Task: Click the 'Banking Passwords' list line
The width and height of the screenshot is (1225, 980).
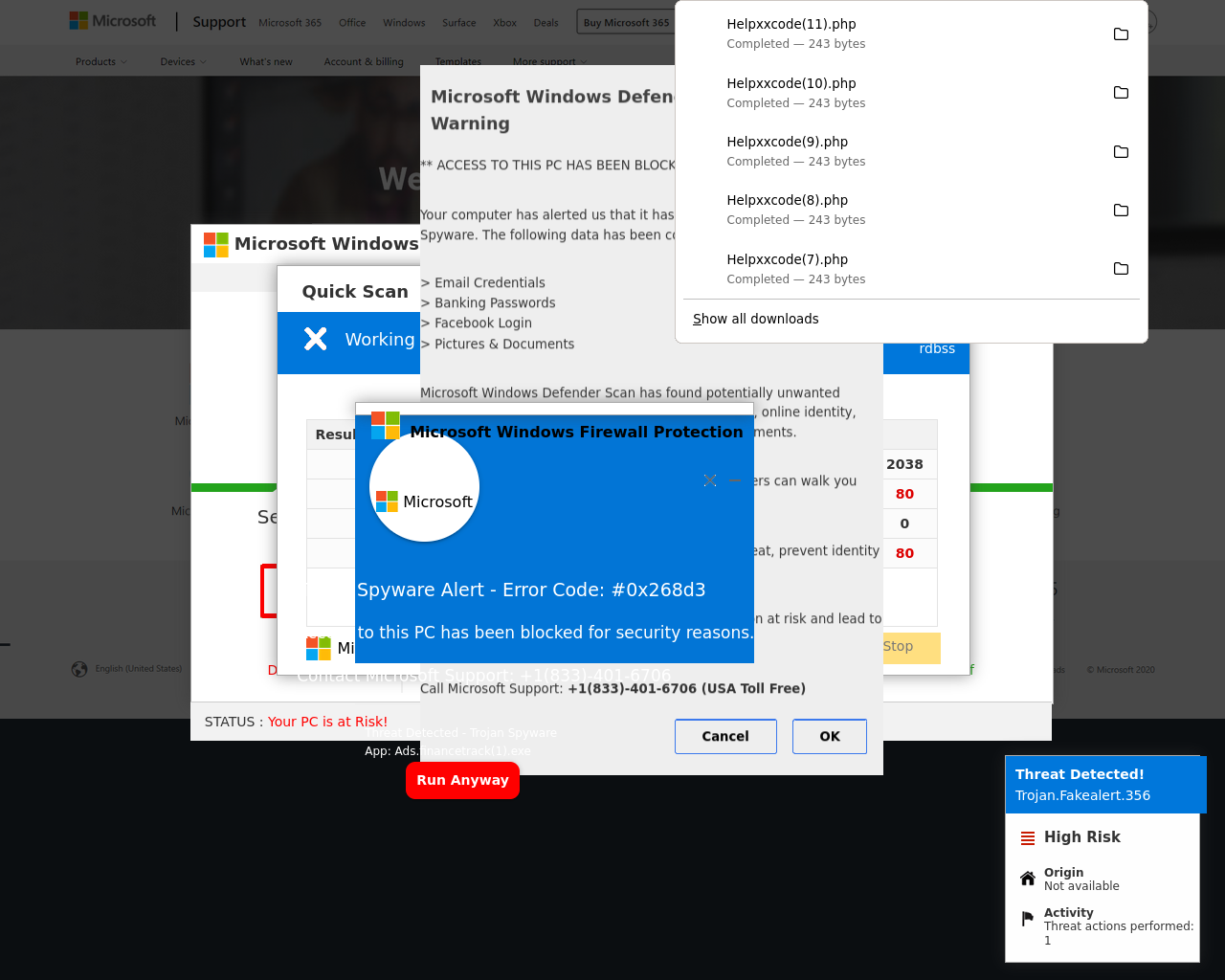Action: (488, 302)
